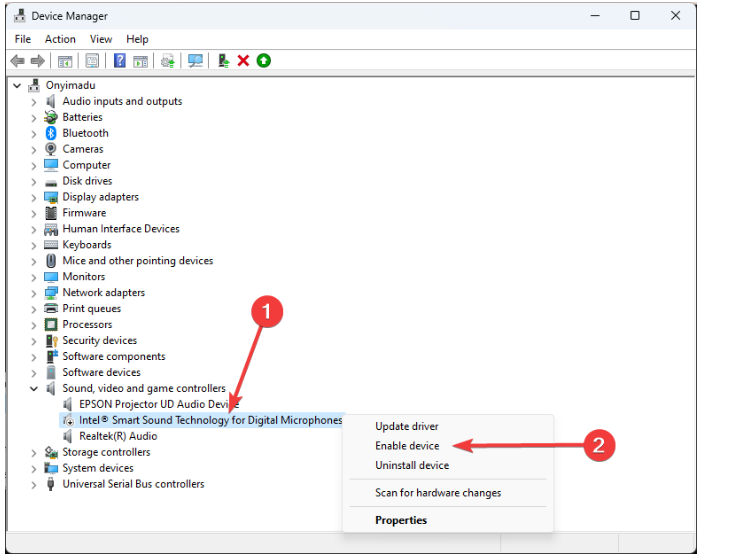This screenshot has width=730, height=560.
Task: Click the Print queues printer icon
Action: [x=51, y=308]
